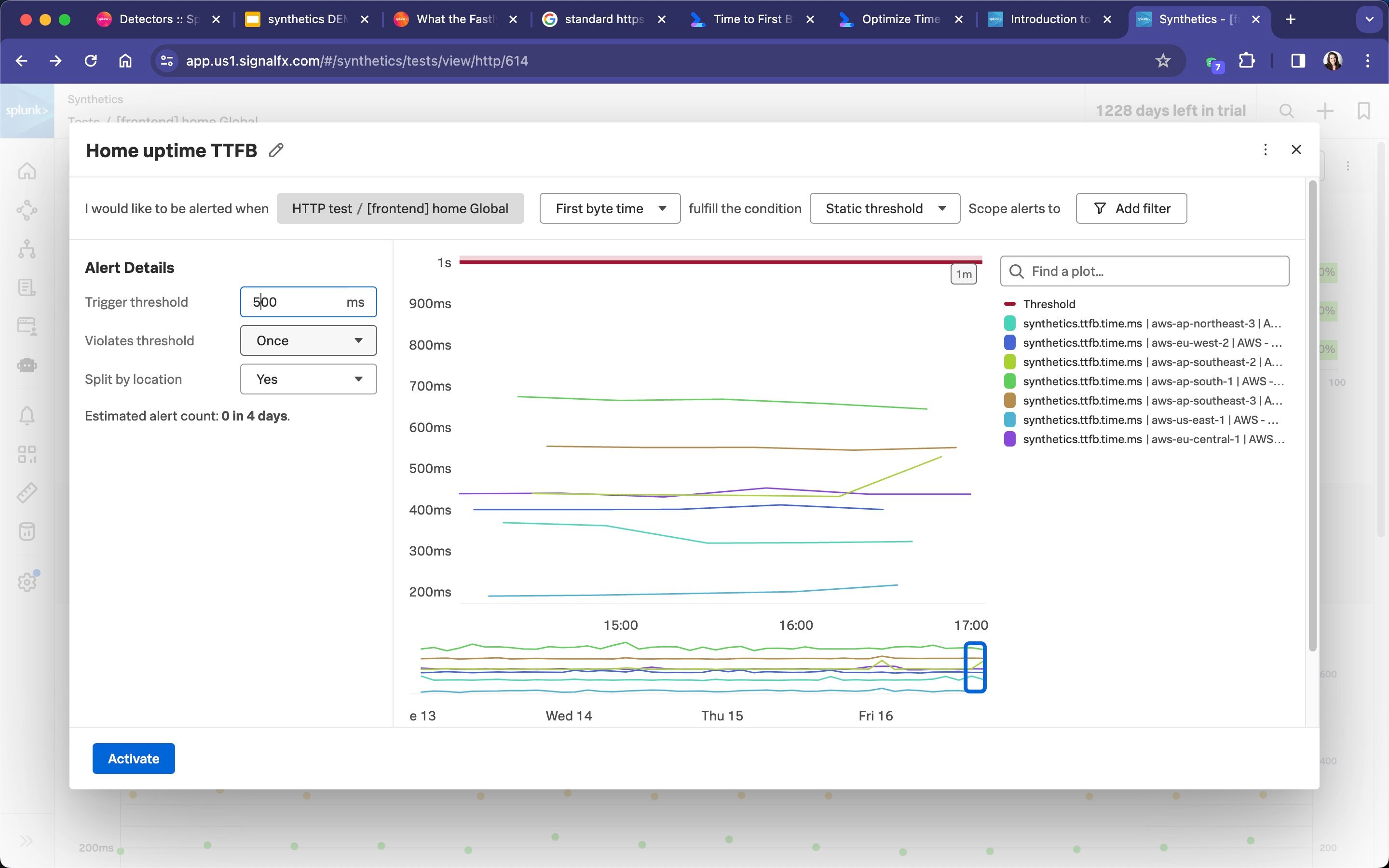Click the alerts bell icon in left sidebar
This screenshot has width=1389, height=868.
[x=27, y=415]
